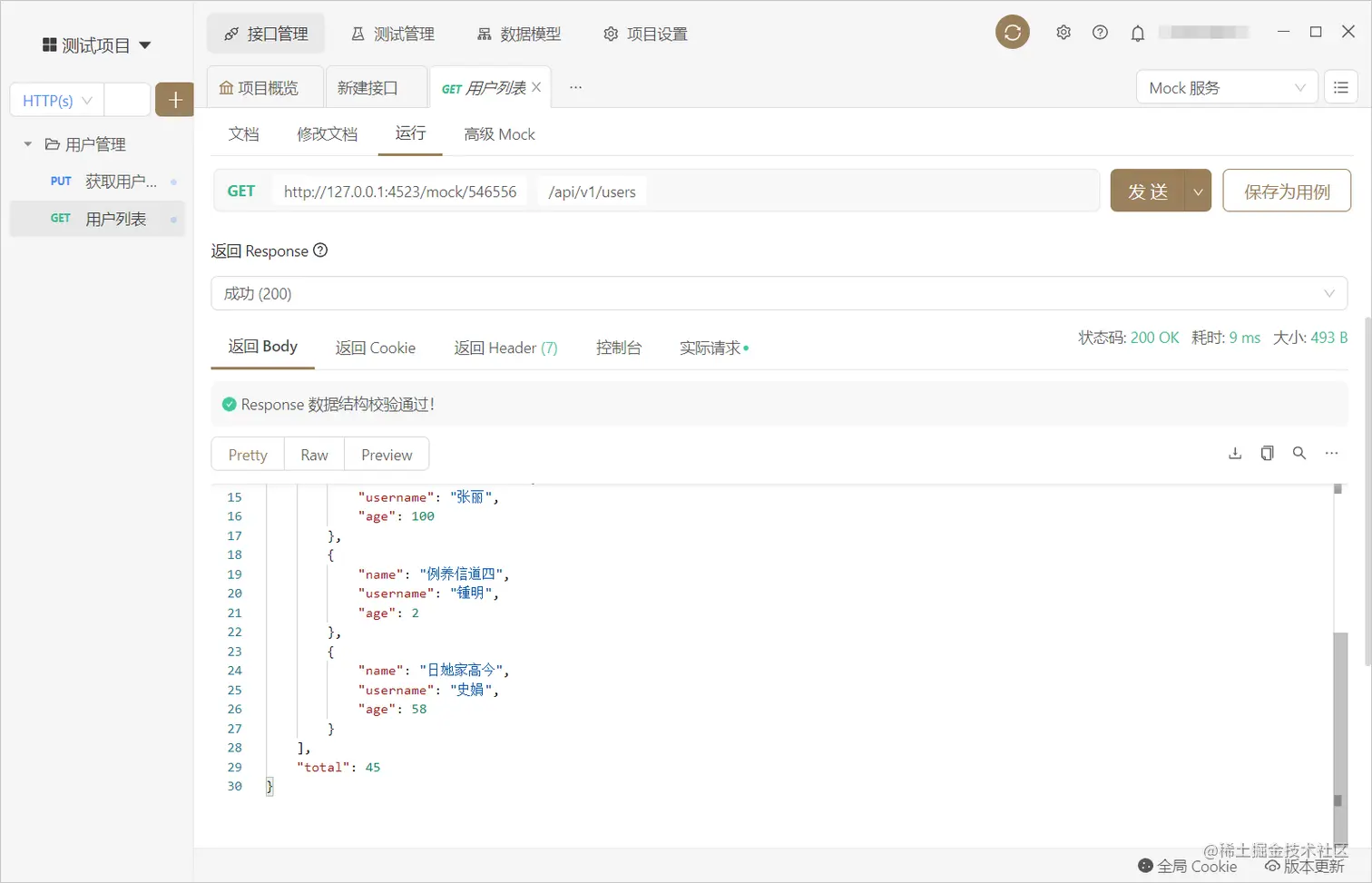This screenshot has width=1372, height=883.
Task: Expand the 成功 (200) response selector
Action: tap(779, 293)
